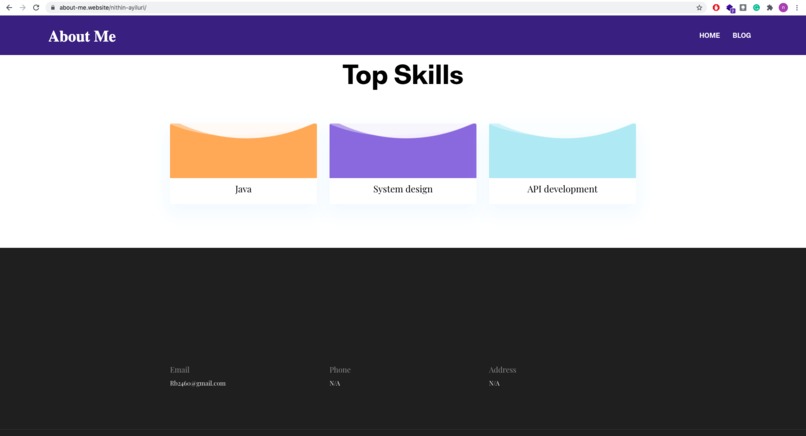Go to the HOME nav link
The width and height of the screenshot is (806, 436).
pos(709,35)
